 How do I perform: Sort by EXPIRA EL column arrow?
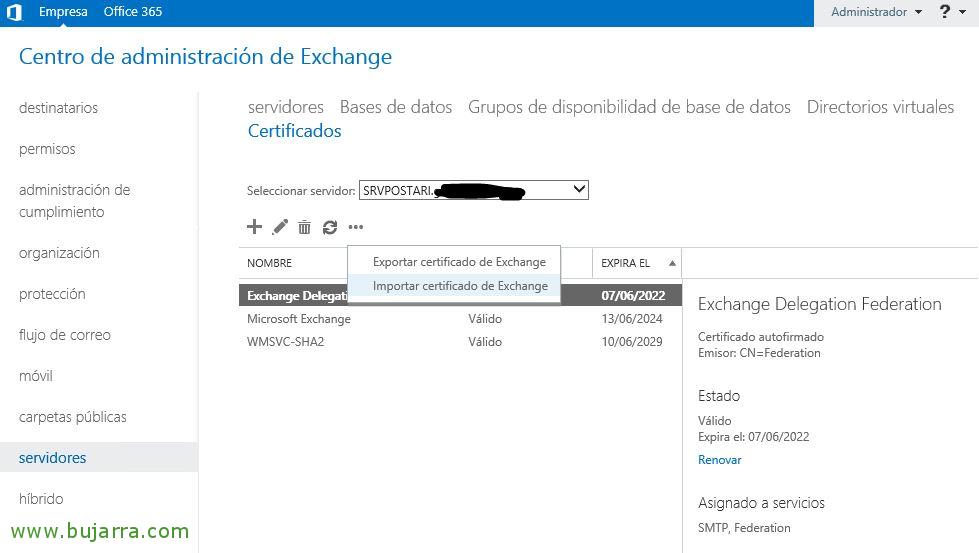coord(672,263)
